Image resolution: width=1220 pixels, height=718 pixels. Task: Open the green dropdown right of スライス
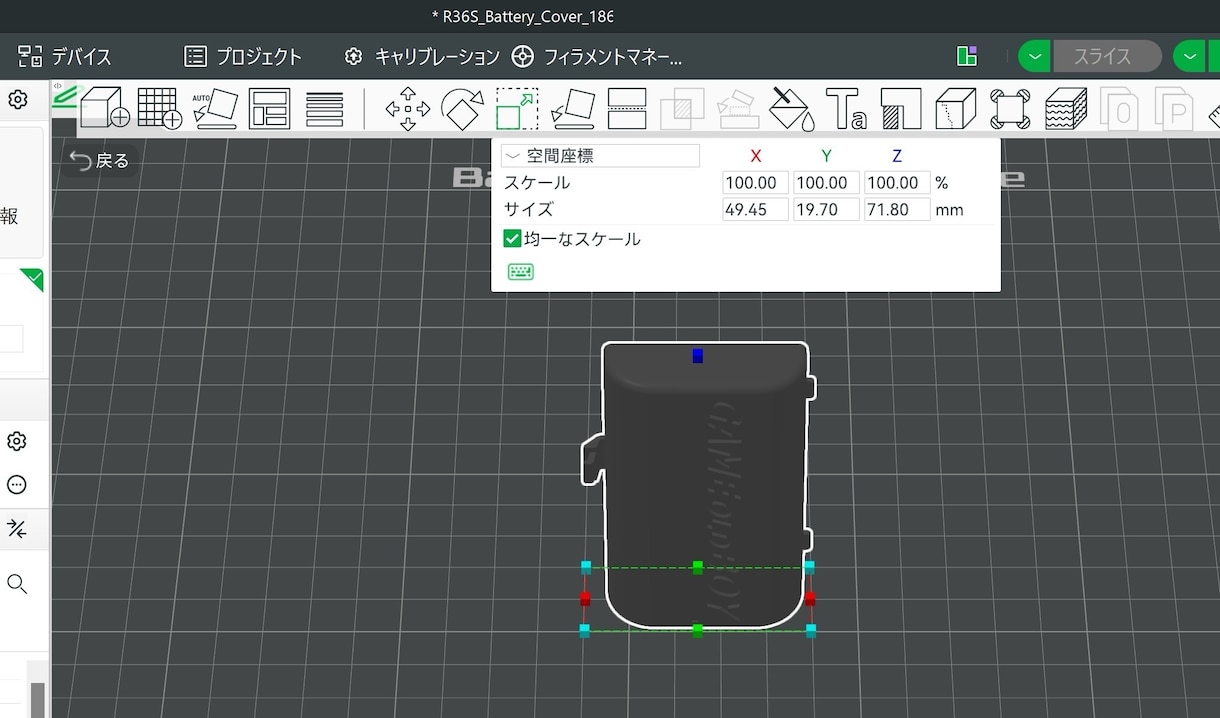click(1189, 56)
